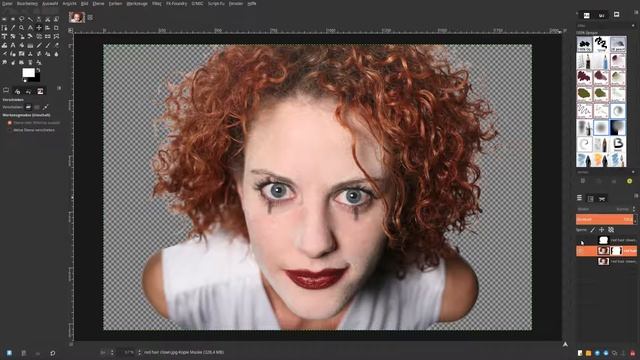Choose 'Ebene oder Hilfslinie auswählen' radio option

coord(10,122)
